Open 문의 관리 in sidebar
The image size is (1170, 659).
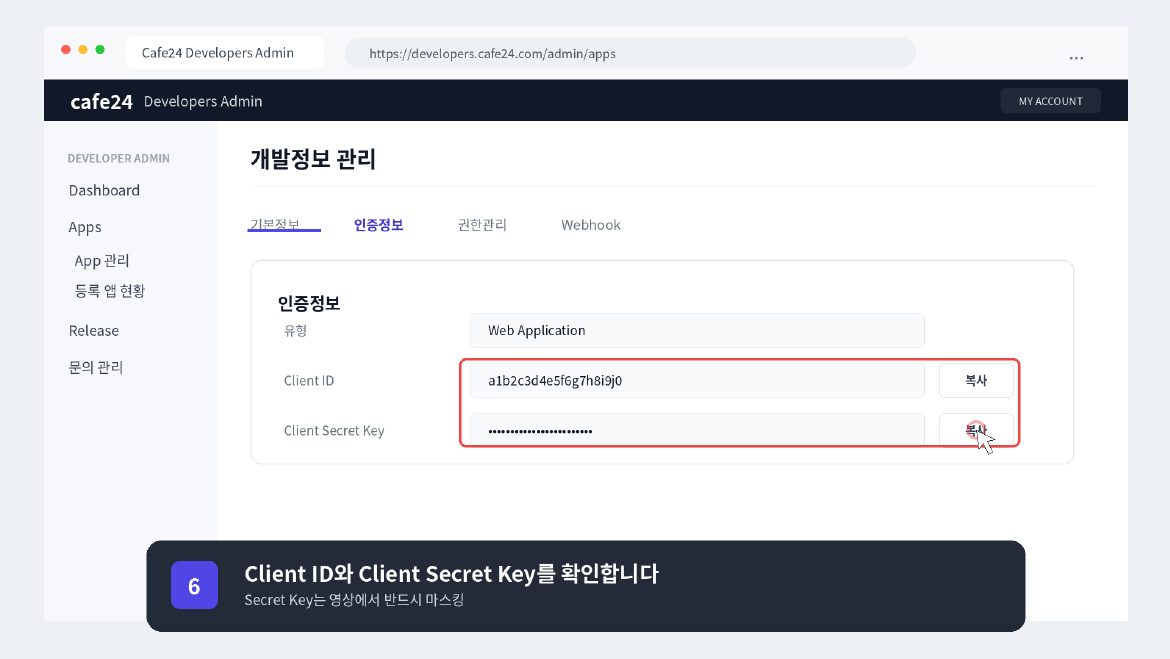96,367
